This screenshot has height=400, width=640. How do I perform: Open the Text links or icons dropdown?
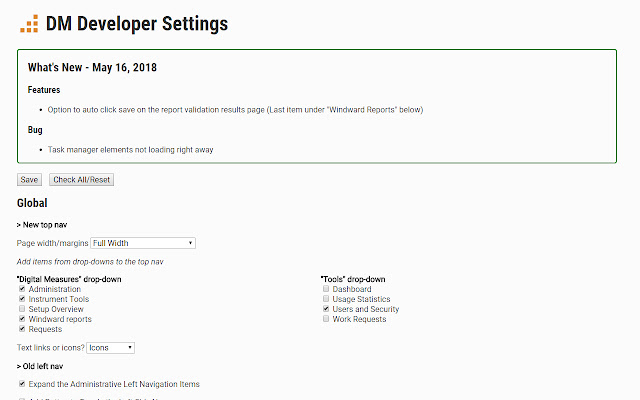point(111,348)
